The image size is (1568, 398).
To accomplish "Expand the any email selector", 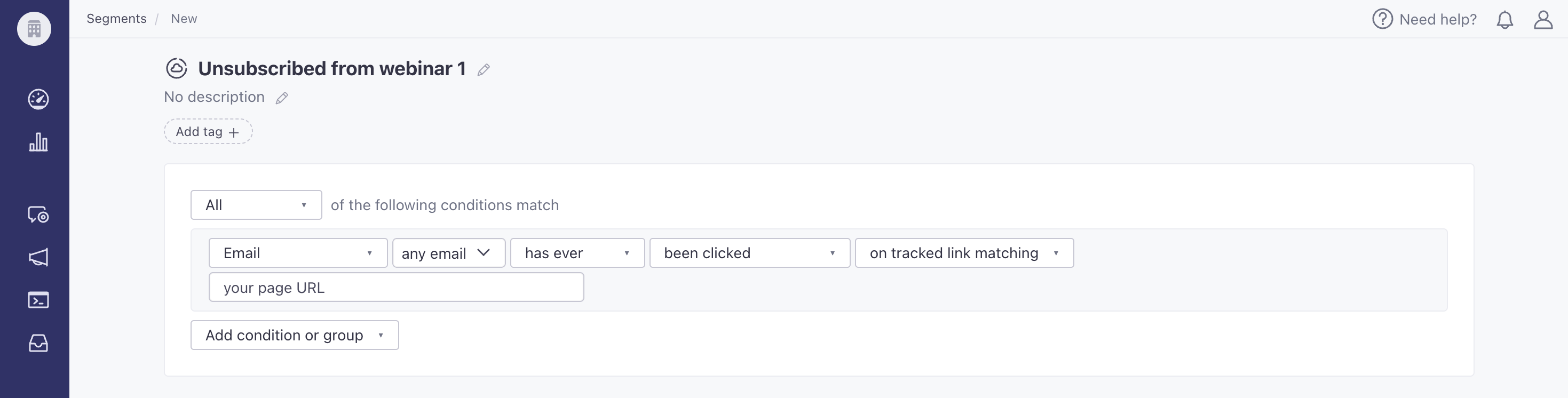I will 449,253.
